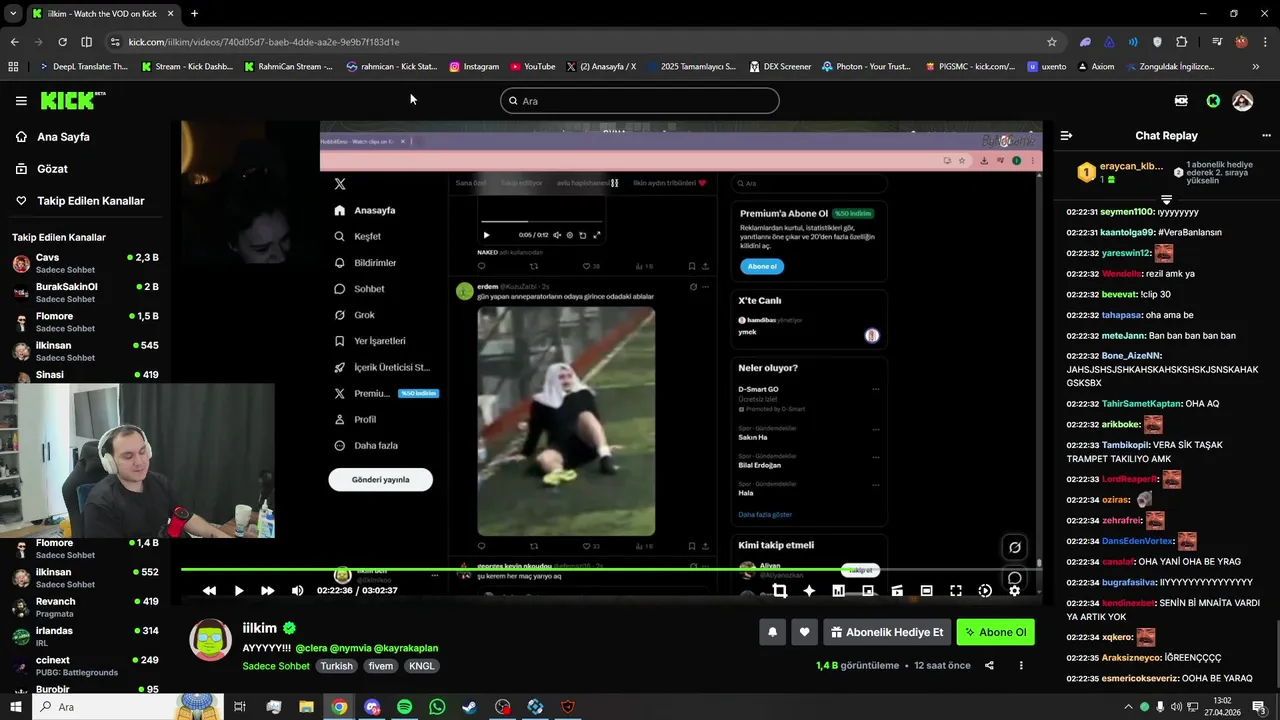
Task: Click the notification bell for iilkim
Action: (x=772, y=632)
